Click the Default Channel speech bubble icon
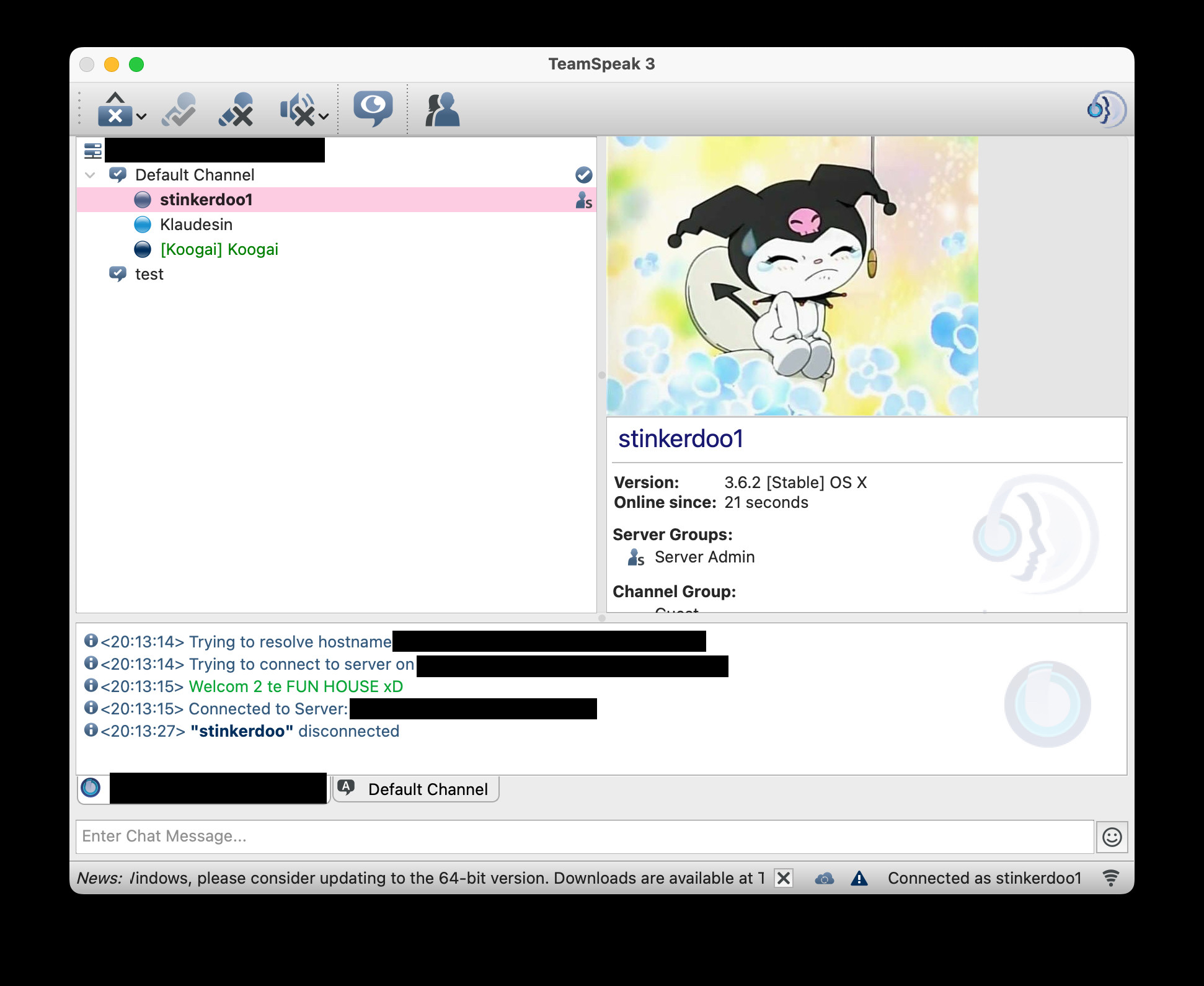 [118, 175]
